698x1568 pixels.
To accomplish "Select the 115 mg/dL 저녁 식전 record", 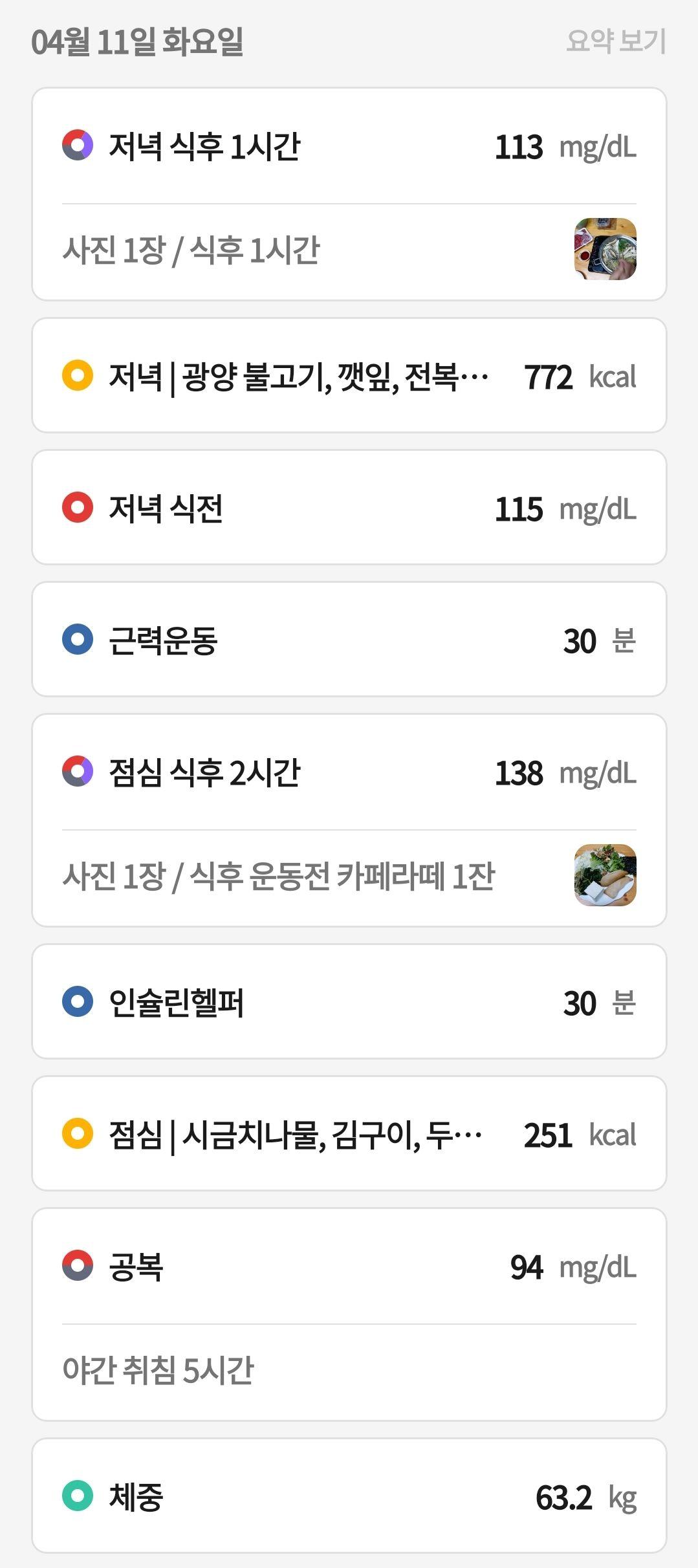I will (349, 507).
